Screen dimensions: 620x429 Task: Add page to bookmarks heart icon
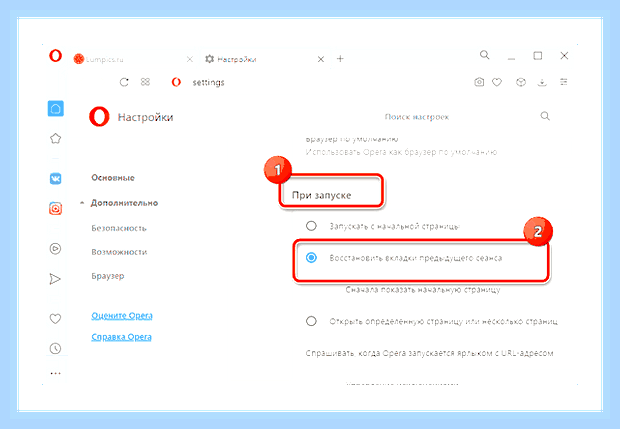click(x=497, y=82)
